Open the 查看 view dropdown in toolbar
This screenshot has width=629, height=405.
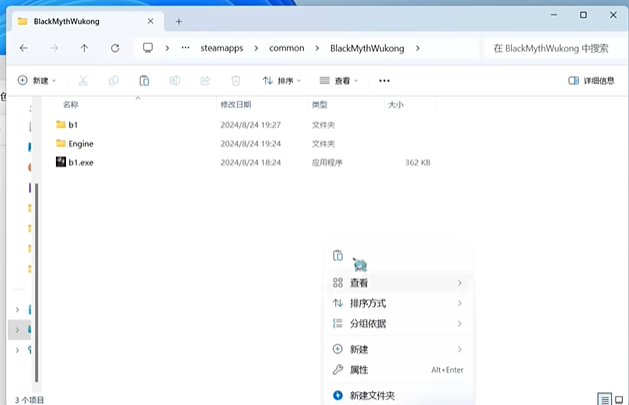tap(339, 81)
